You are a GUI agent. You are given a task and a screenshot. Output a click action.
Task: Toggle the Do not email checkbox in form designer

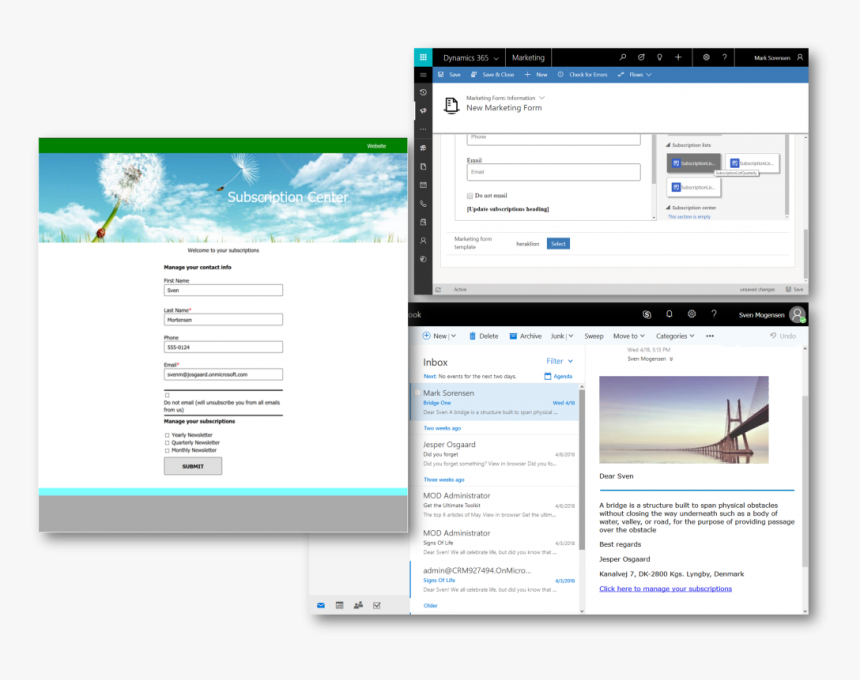469,196
